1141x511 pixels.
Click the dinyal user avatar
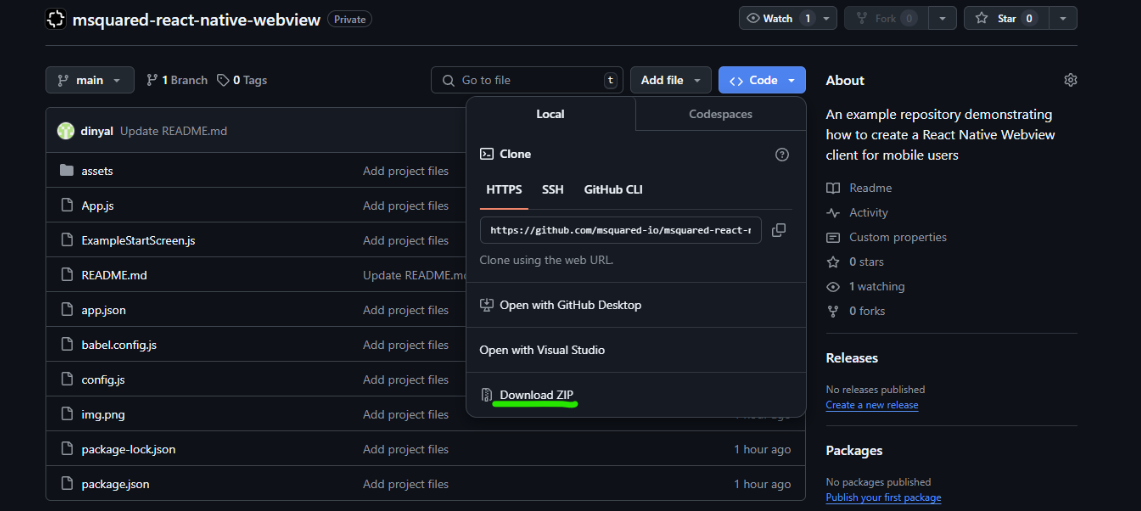point(66,131)
